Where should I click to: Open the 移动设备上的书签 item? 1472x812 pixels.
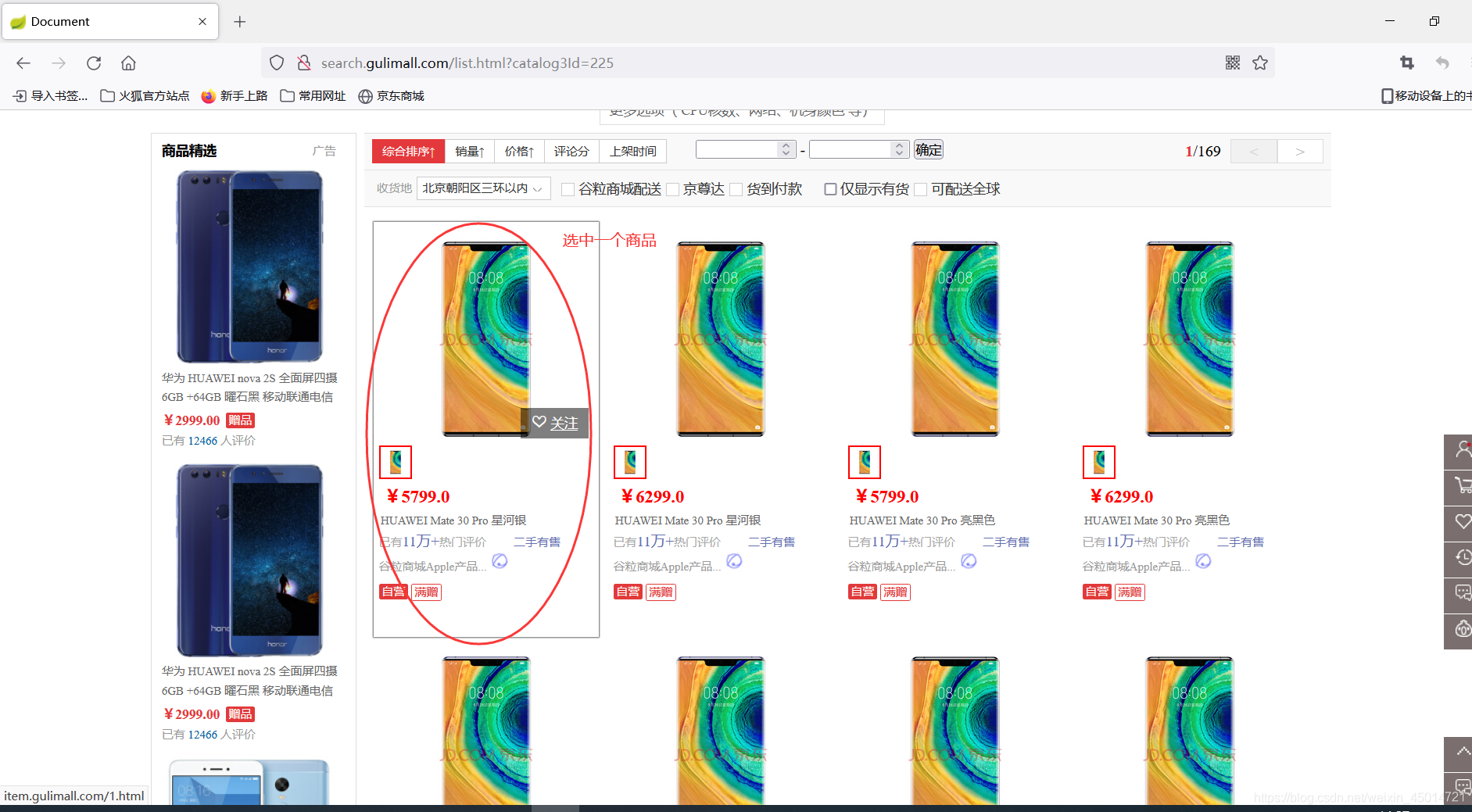[x=1426, y=96]
